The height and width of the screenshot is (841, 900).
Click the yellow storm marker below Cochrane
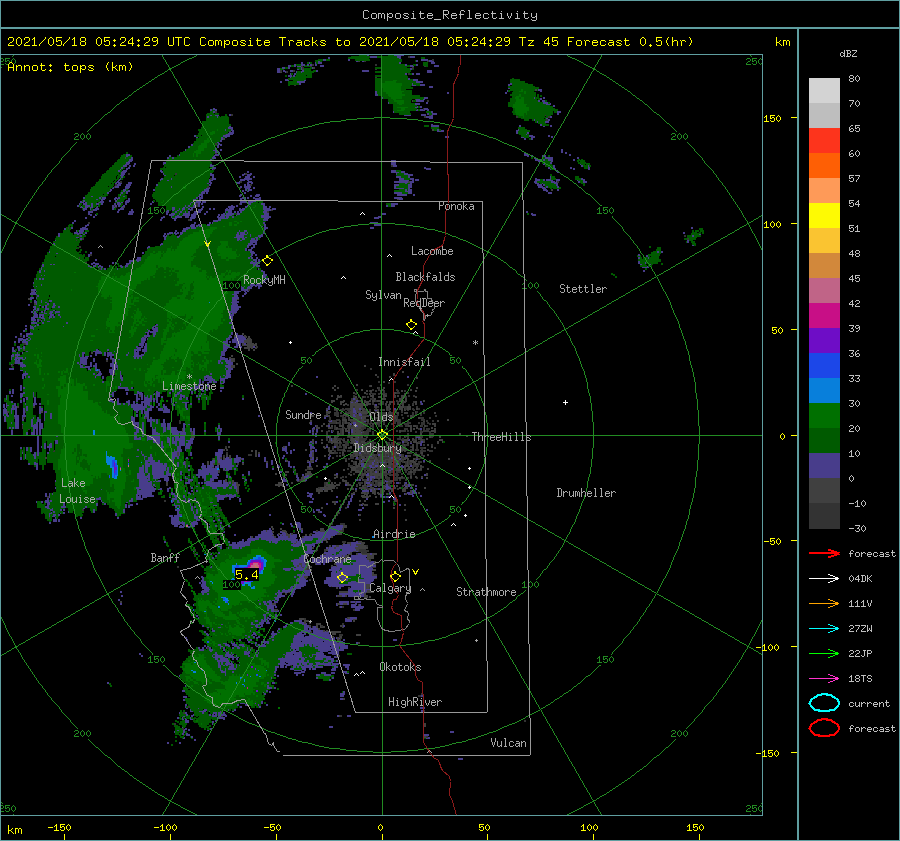click(x=343, y=577)
